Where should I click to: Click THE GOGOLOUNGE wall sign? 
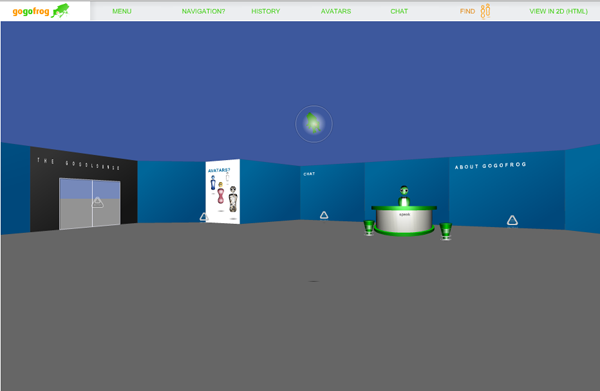click(x=78, y=164)
